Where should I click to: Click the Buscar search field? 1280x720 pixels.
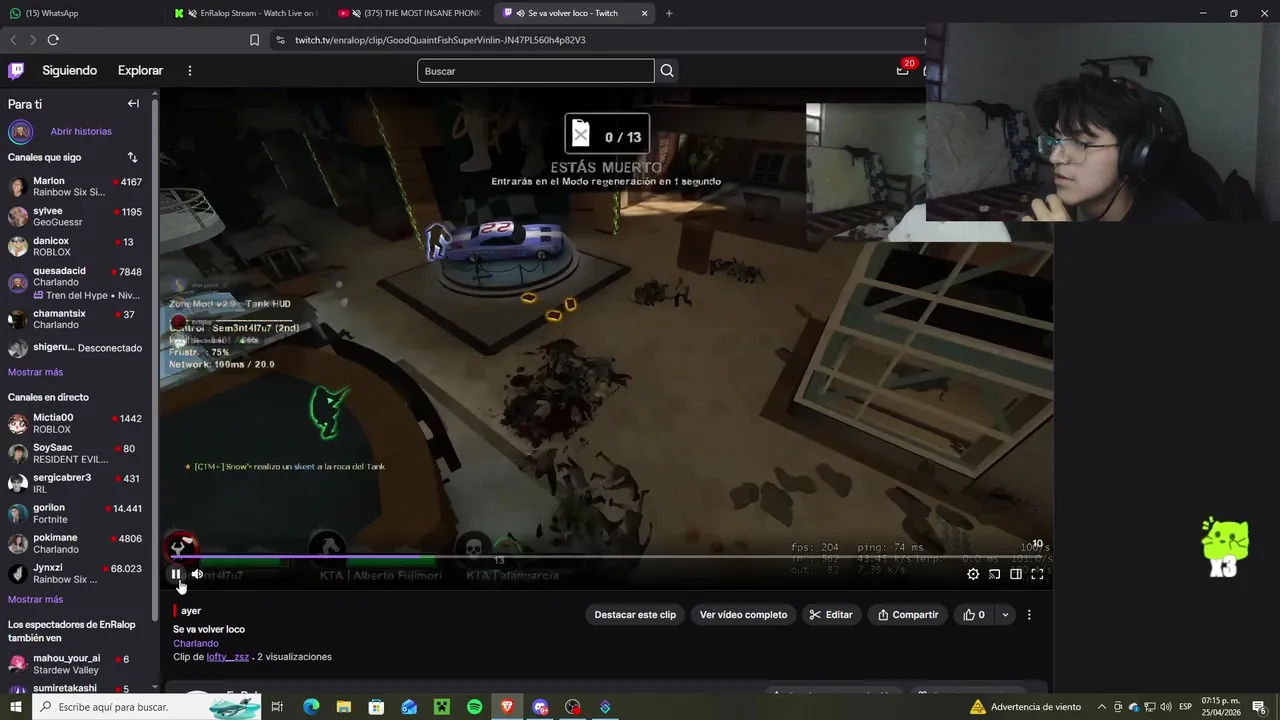point(535,71)
